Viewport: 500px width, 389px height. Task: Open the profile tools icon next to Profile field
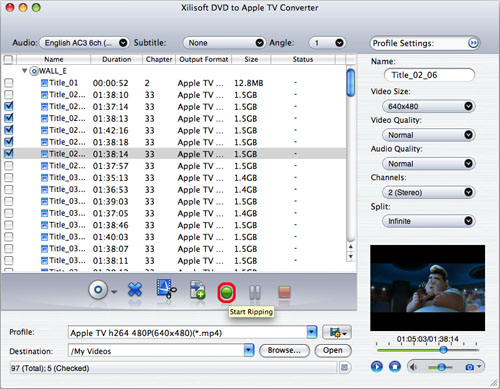[x=337, y=332]
